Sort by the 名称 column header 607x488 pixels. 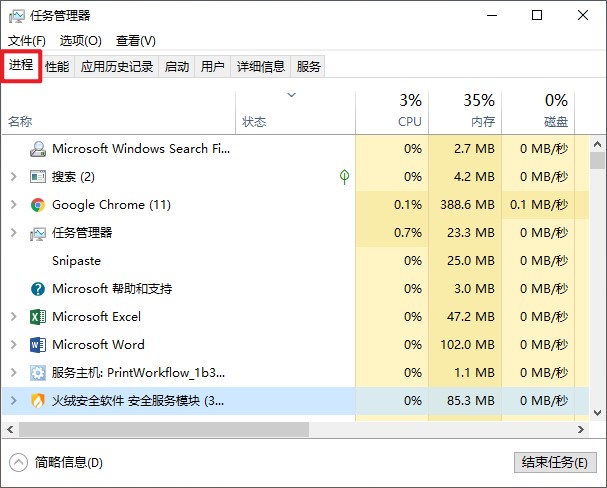coord(118,113)
